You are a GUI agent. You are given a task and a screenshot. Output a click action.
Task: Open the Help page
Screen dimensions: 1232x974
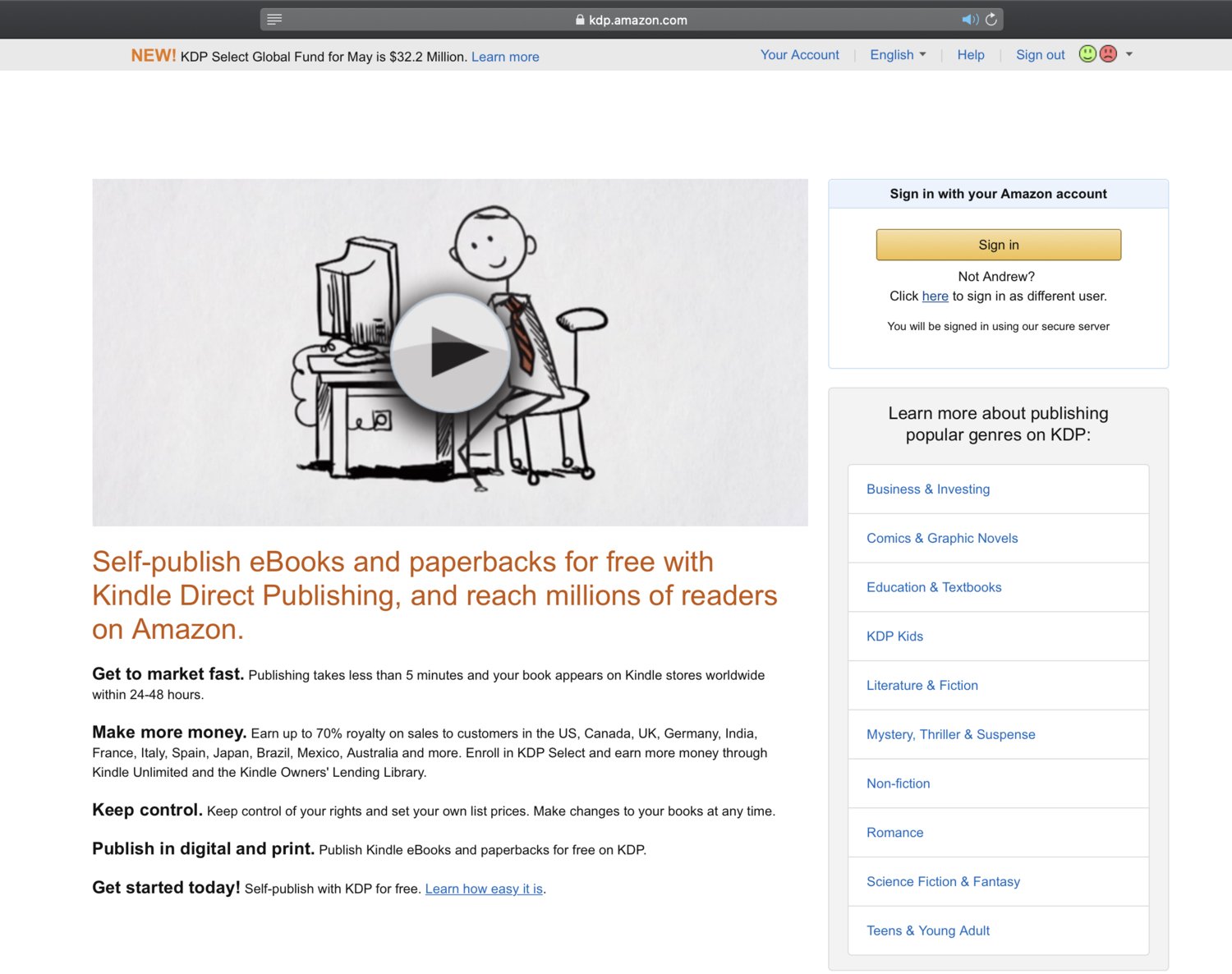(970, 55)
